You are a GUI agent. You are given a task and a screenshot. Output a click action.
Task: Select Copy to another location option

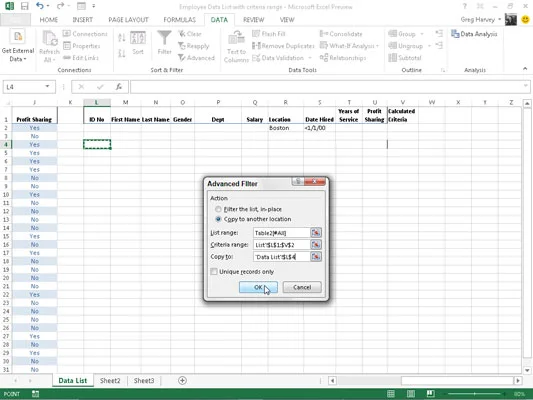tap(218, 219)
